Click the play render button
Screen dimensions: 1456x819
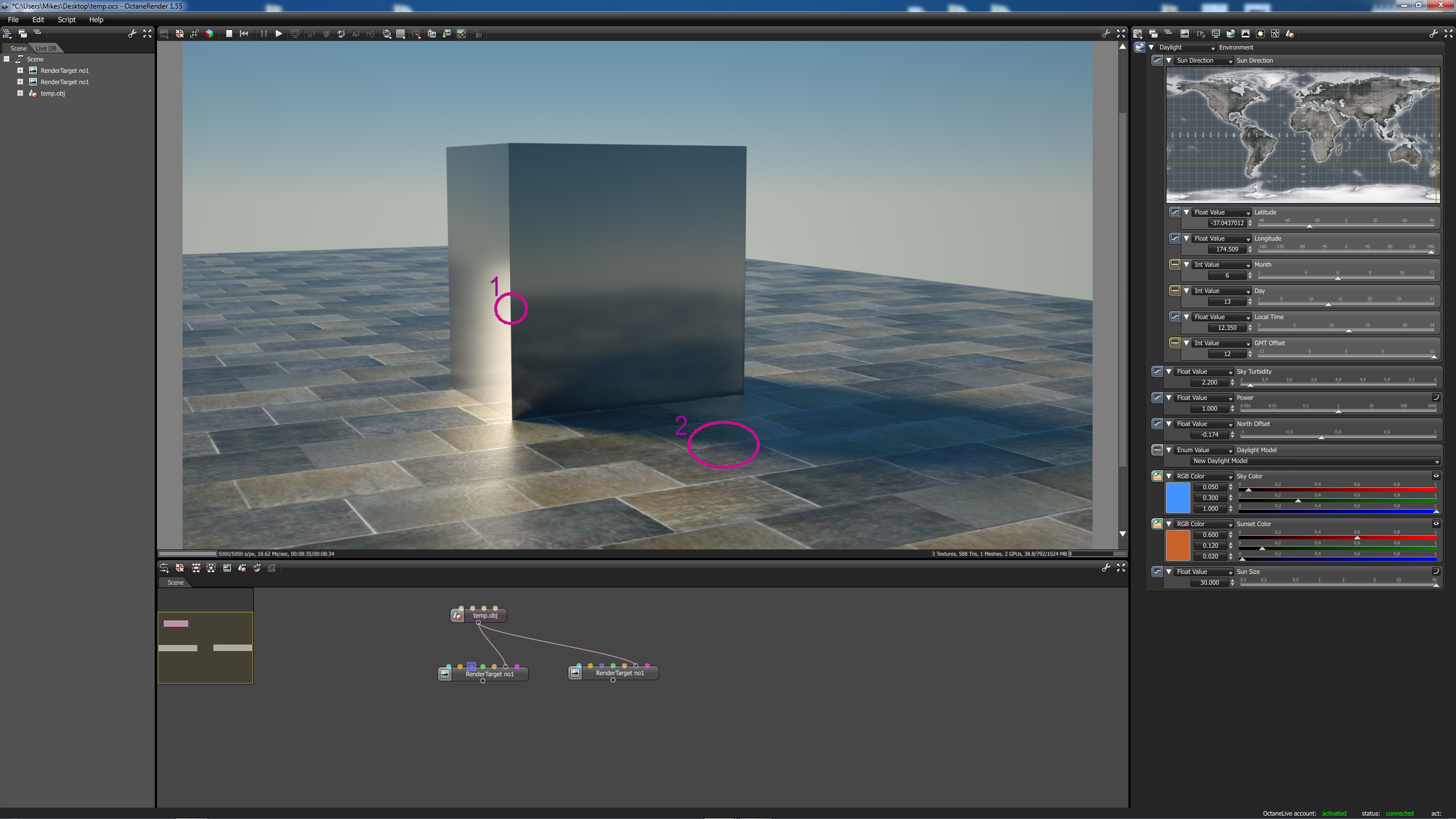279,34
